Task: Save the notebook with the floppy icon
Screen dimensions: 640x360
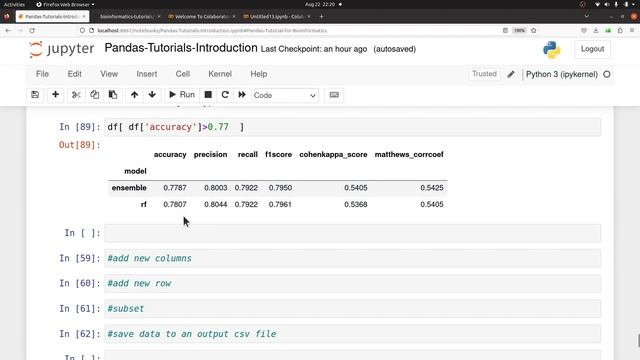Action: click(x=35, y=95)
